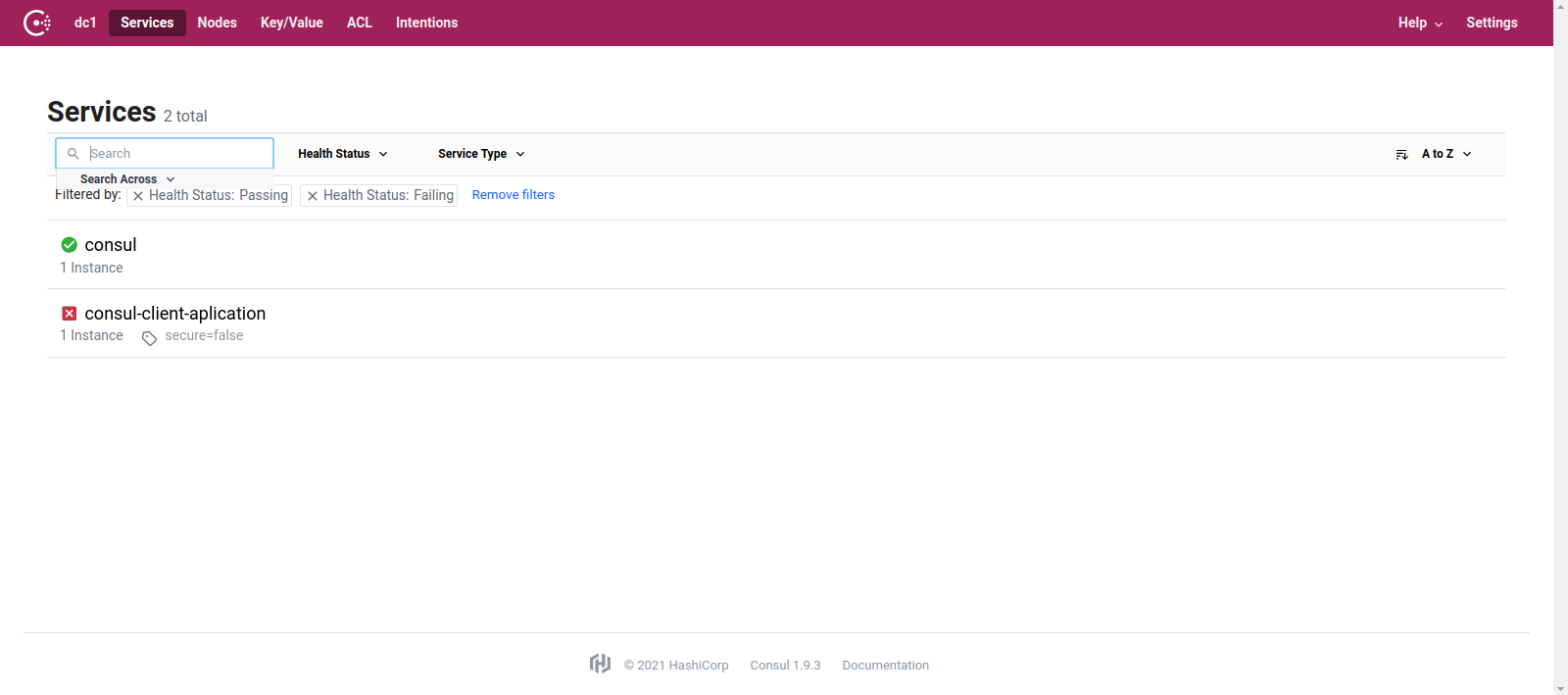Screen dimensions: 1568x695
Task: Click the Consul logo icon
Action: coord(37,23)
